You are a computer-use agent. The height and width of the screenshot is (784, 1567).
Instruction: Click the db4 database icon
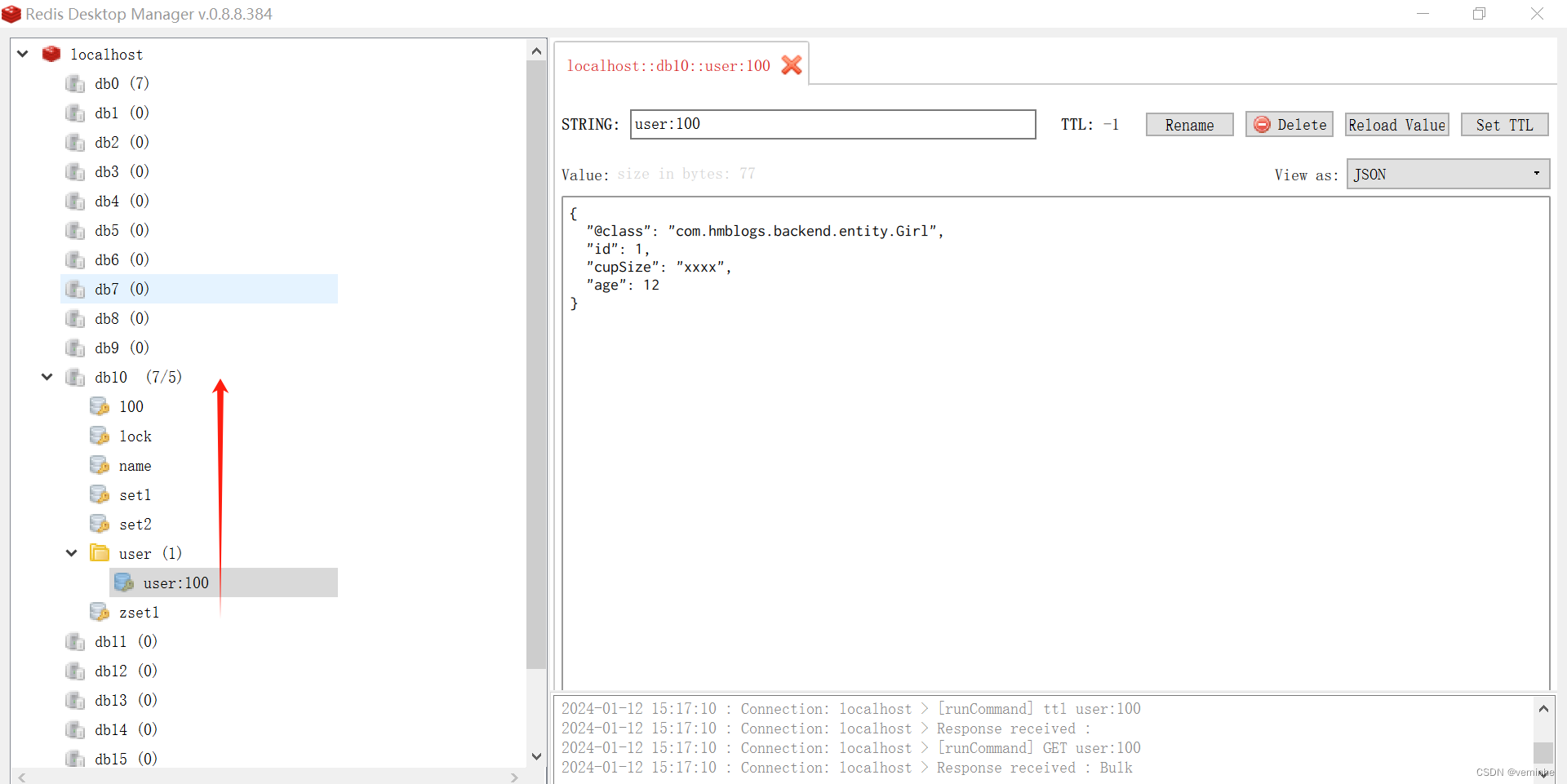click(75, 201)
